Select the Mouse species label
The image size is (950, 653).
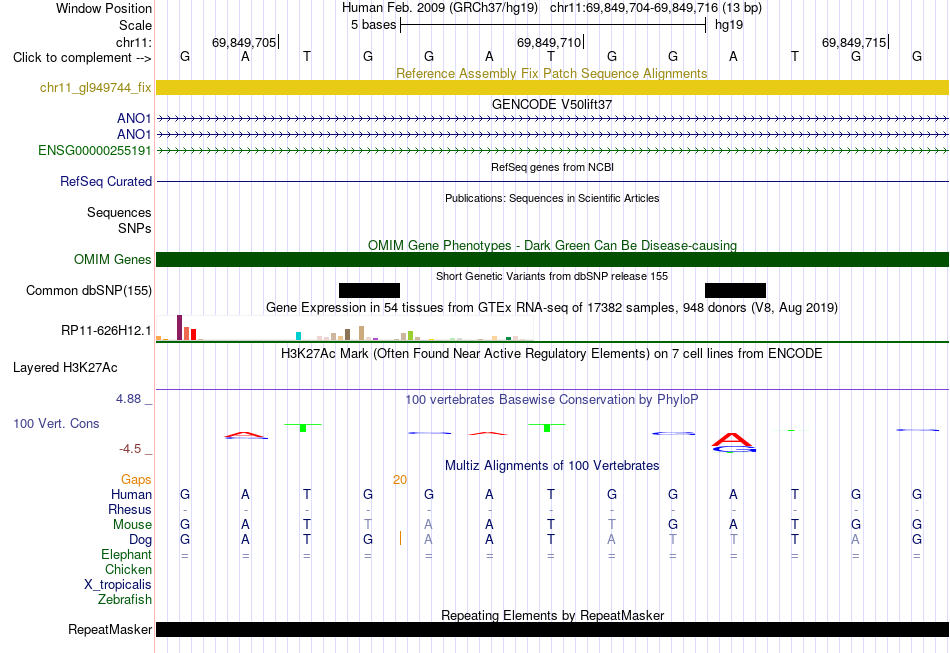pos(132,525)
